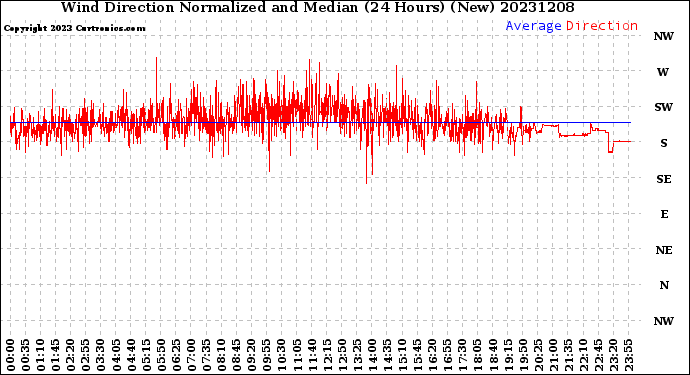Click the copyright 2023 Cartronics.com text
Viewport: 690px width, 375px height.
click(74, 28)
